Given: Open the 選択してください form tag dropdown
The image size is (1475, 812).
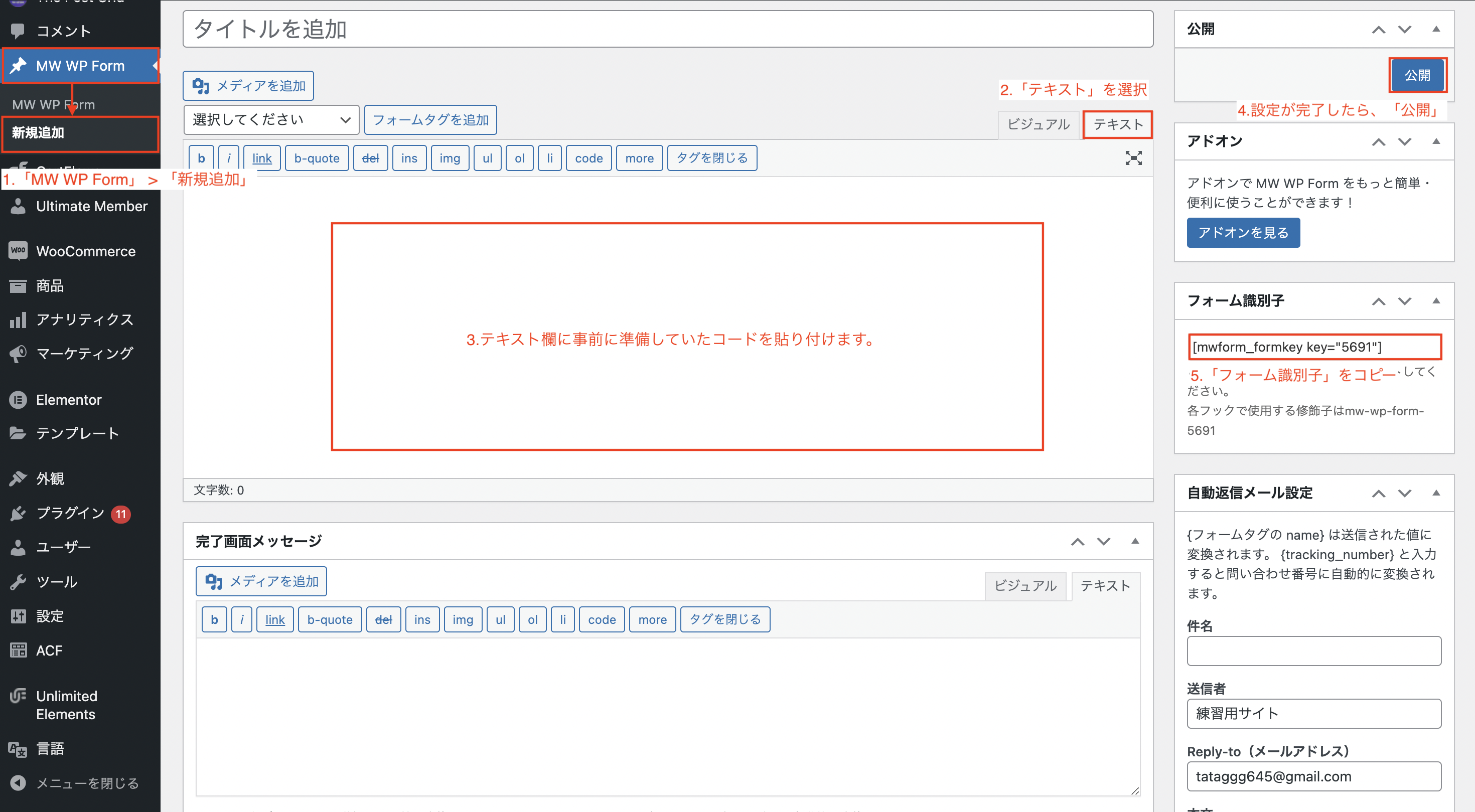Looking at the screenshot, I should (x=271, y=119).
